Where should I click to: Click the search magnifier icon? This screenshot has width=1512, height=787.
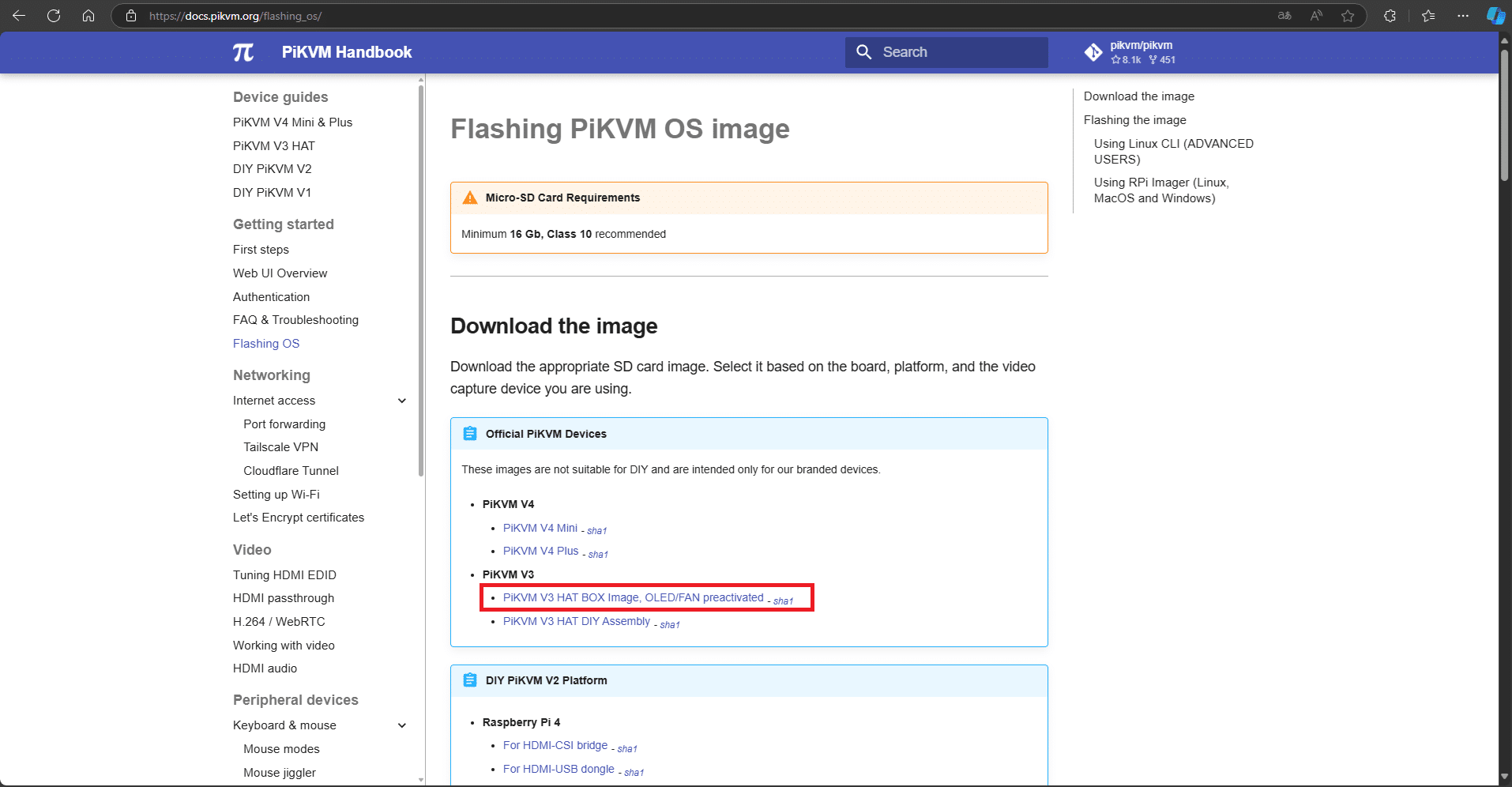coord(864,52)
